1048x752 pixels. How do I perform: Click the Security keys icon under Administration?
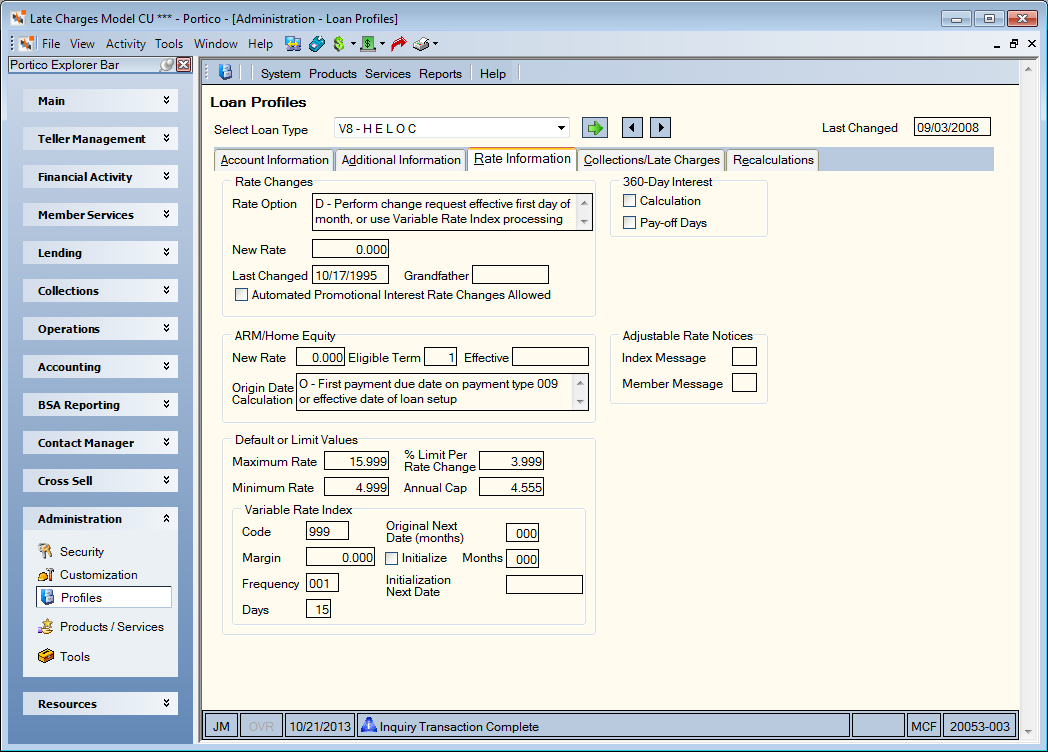[x=45, y=551]
